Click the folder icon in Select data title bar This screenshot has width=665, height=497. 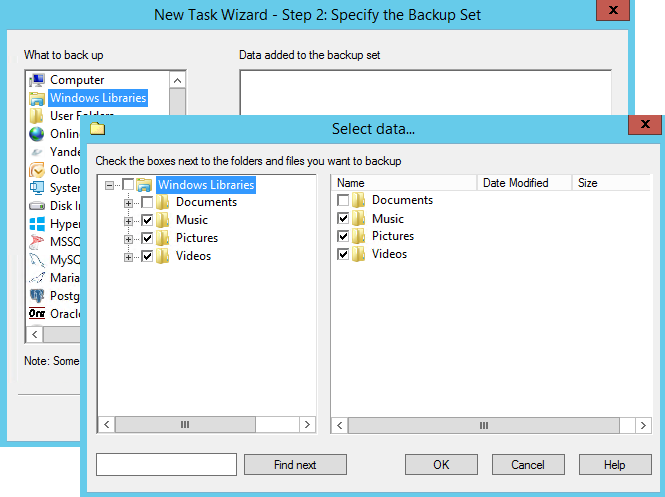[x=98, y=128]
